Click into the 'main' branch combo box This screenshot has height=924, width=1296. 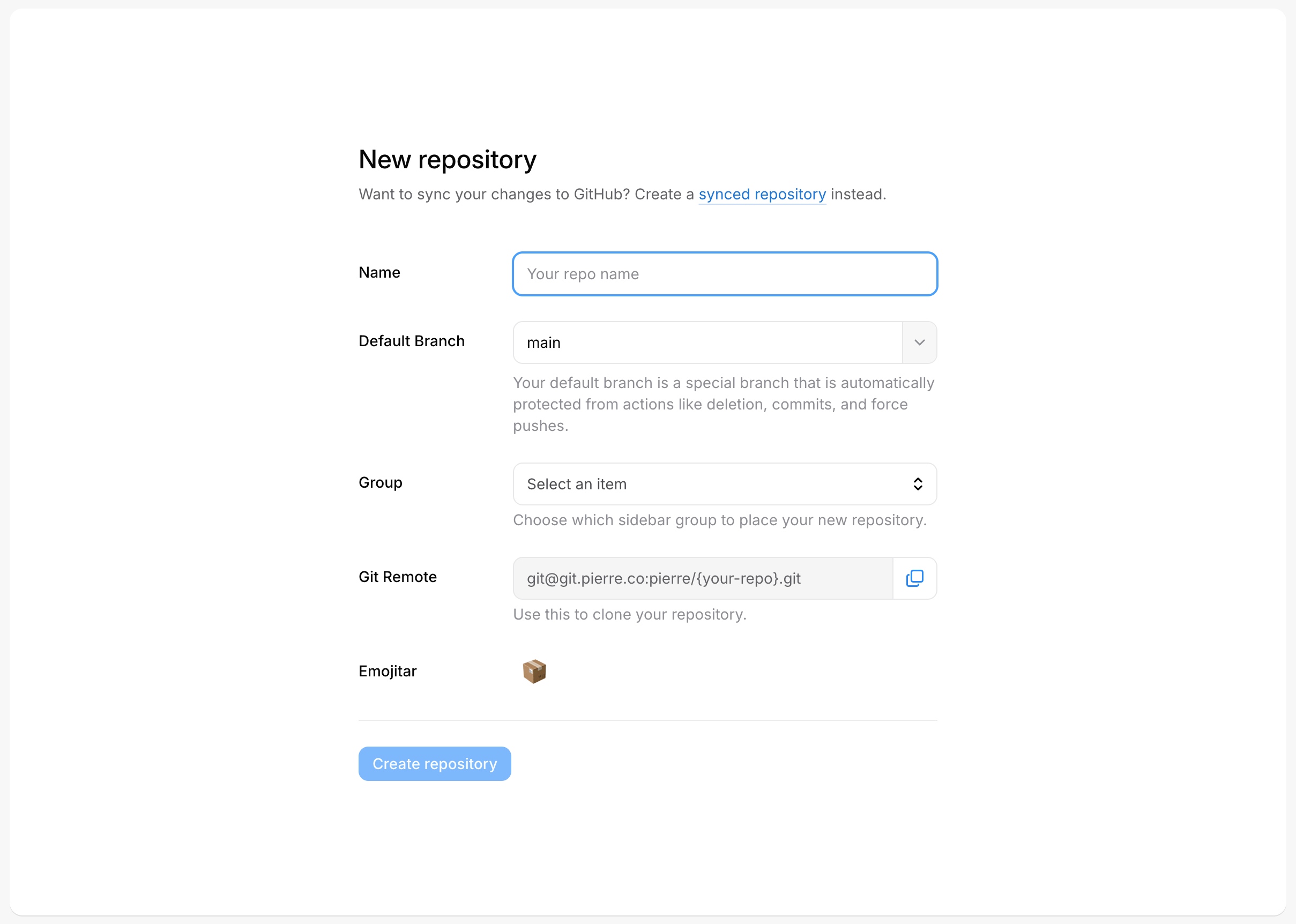click(705, 342)
